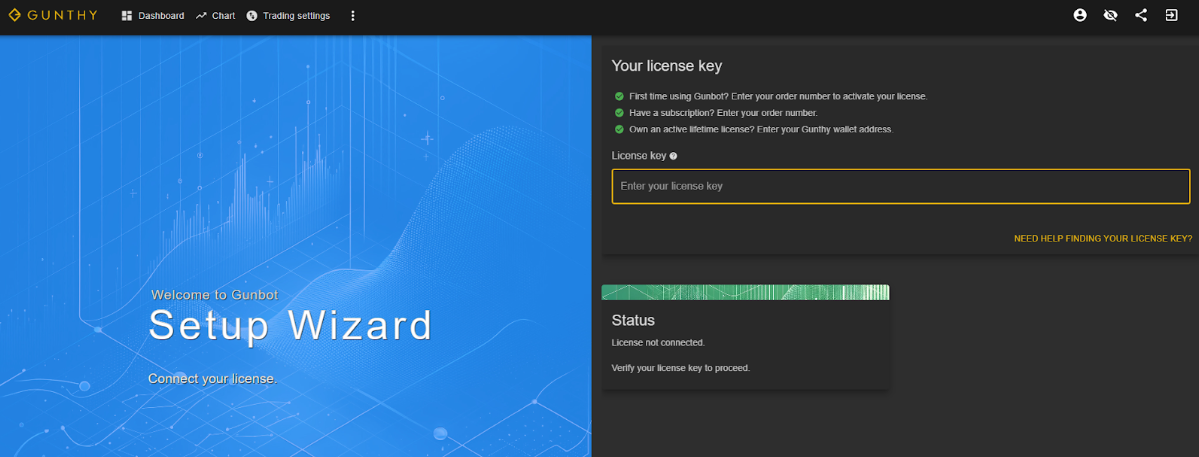The image size is (1199, 457).
Task: Click the Status card heading
Action: pyautogui.click(x=633, y=320)
